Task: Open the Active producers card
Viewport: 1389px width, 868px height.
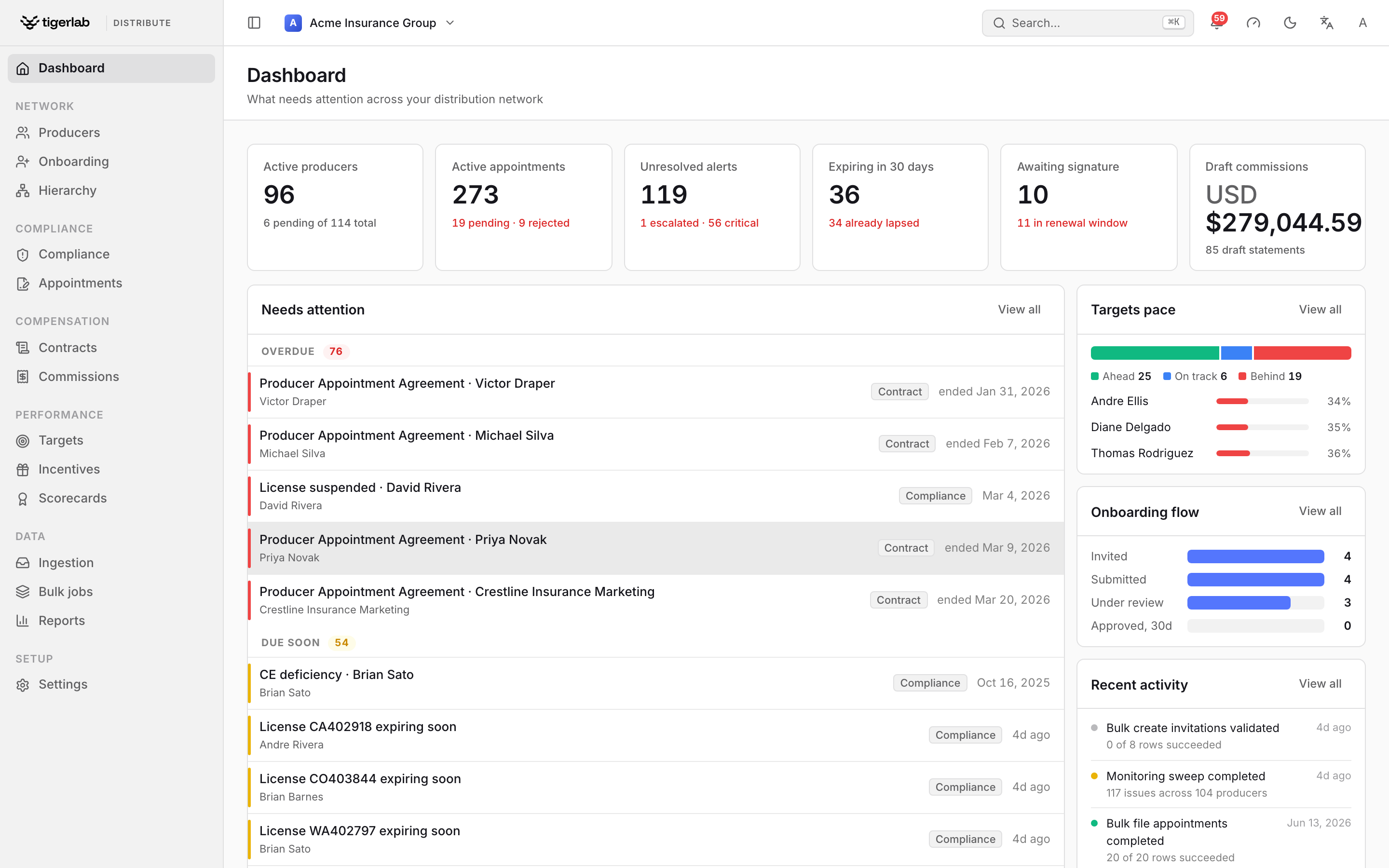Action: click(335, 207)
